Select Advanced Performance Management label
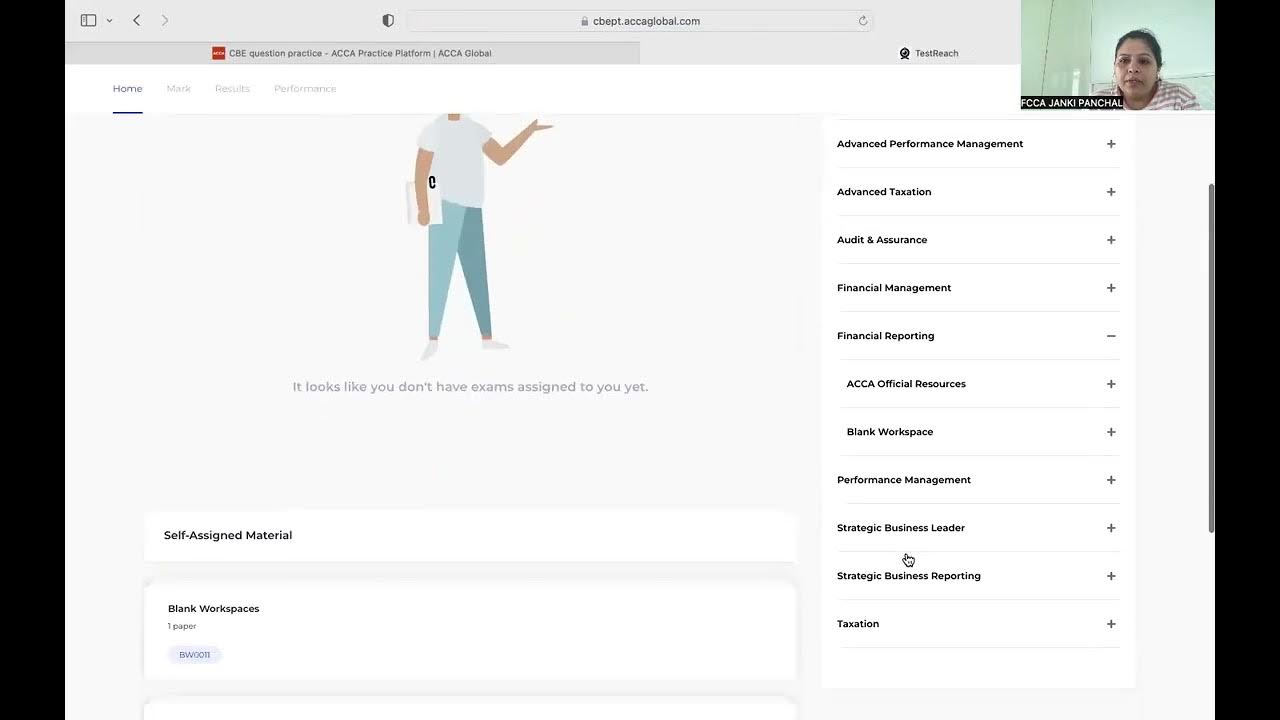Screen dimensions: 1280x720 [x=930, y=144]
